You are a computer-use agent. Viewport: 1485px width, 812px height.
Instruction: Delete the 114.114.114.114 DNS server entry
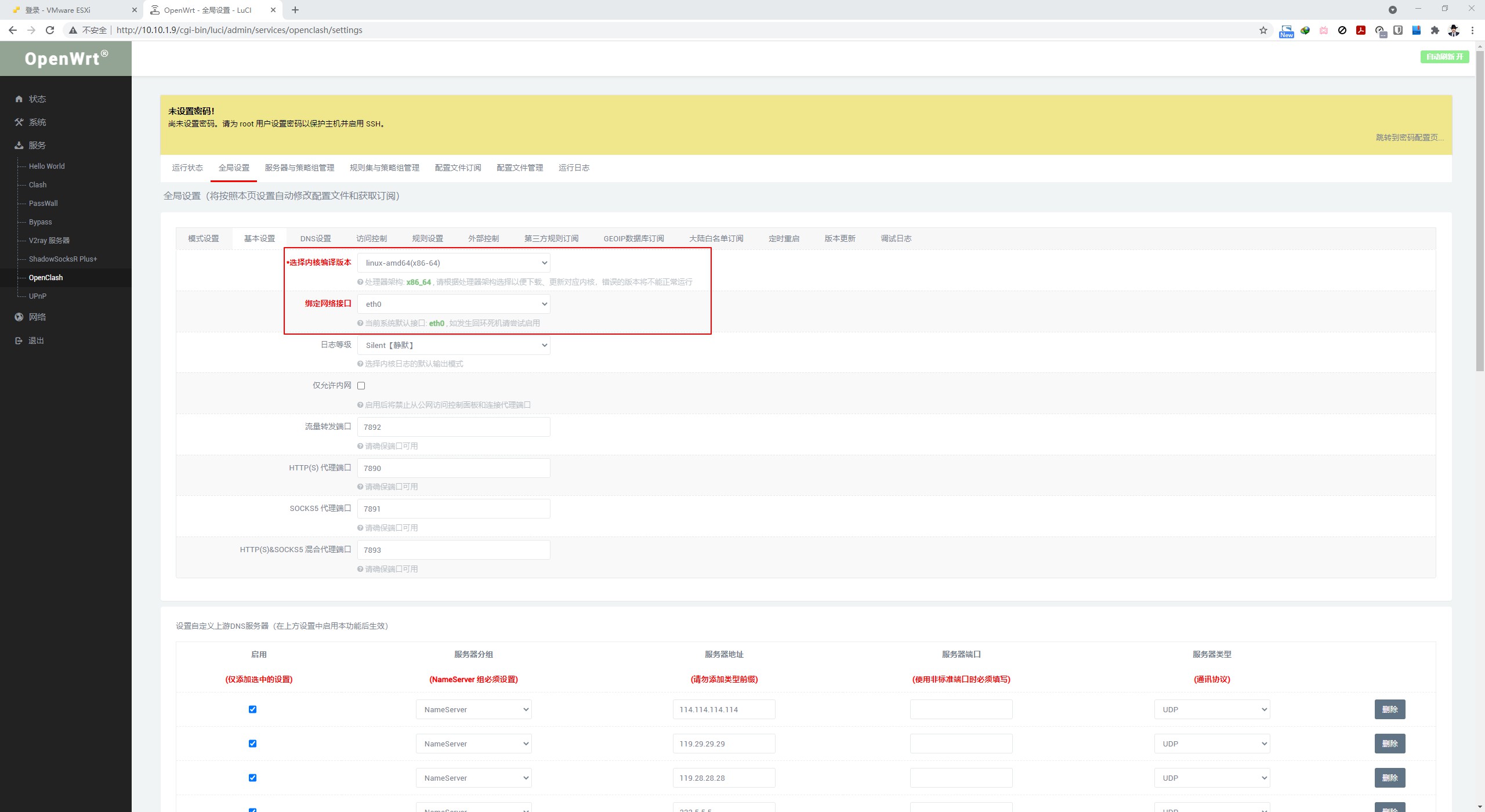click(x=1389, y=709)
